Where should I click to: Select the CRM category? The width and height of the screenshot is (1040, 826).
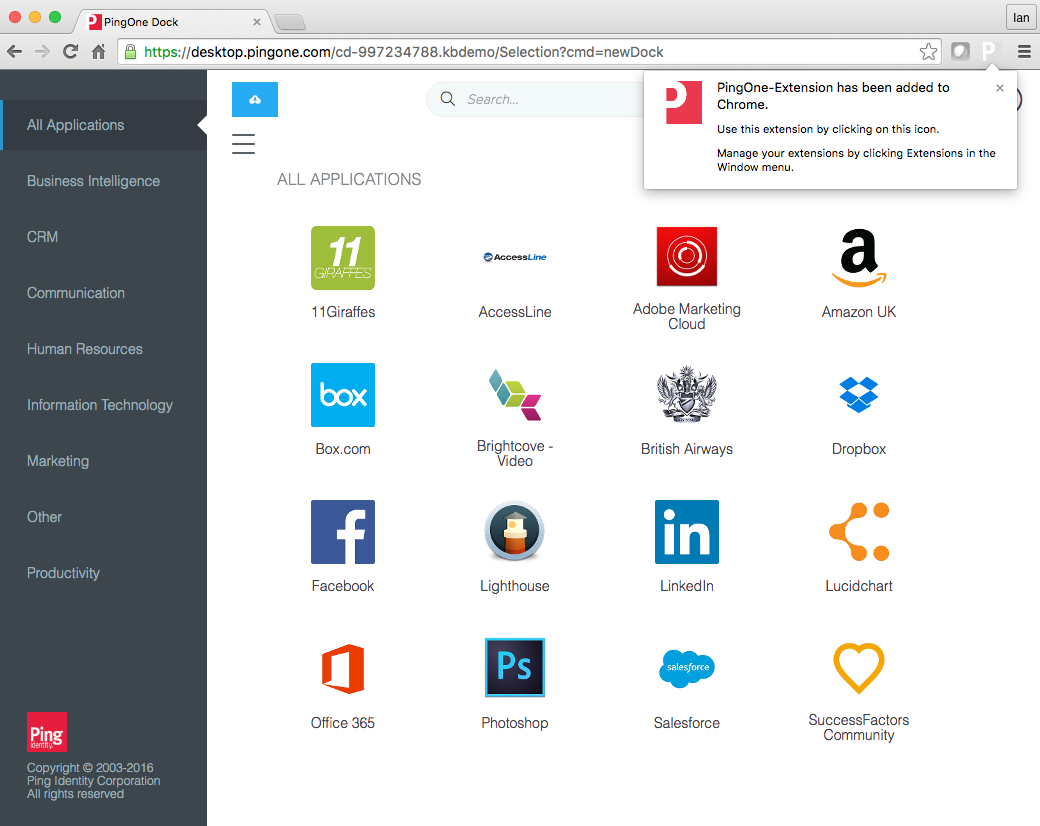coord(42,237)
